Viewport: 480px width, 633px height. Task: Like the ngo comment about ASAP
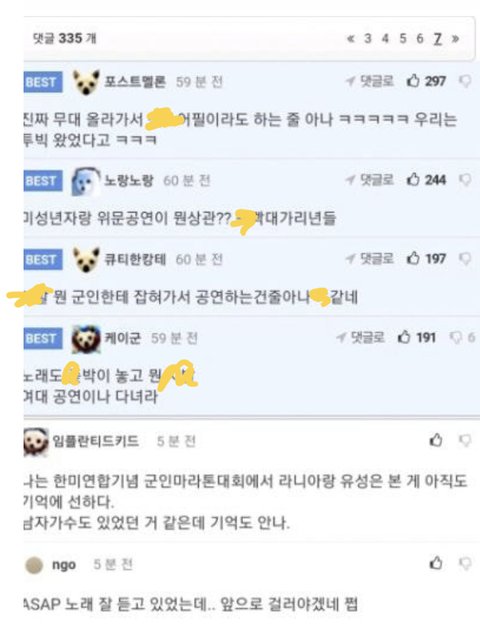[x=436, y=563]
